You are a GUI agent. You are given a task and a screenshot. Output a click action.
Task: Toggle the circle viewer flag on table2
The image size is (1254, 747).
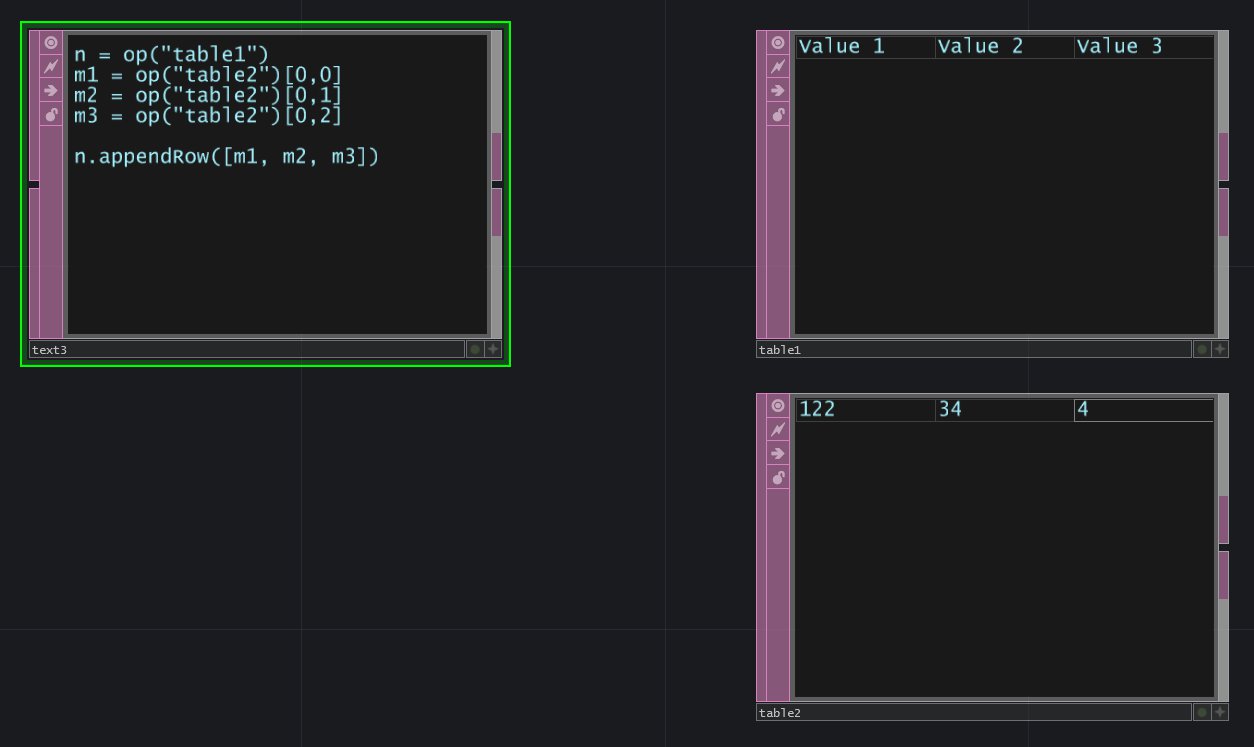[778, 405]
